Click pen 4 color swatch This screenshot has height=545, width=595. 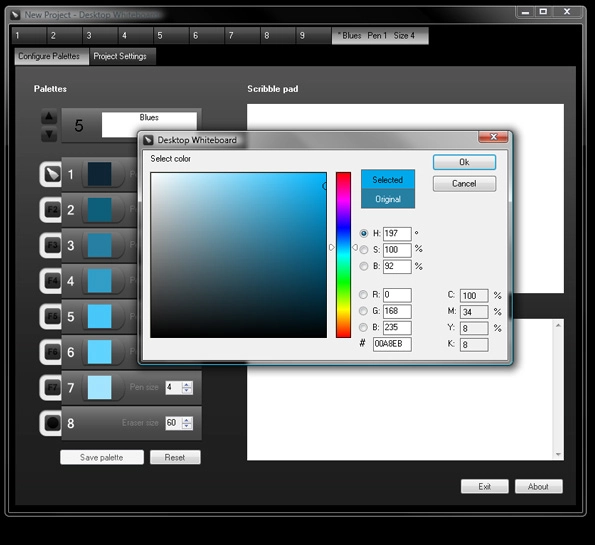tap(99, 281)
